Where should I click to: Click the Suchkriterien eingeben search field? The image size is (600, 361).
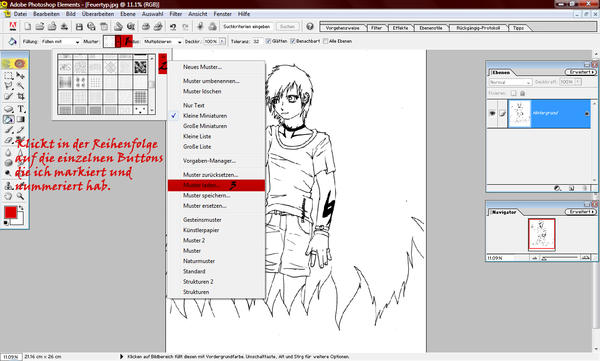[247, 27]
